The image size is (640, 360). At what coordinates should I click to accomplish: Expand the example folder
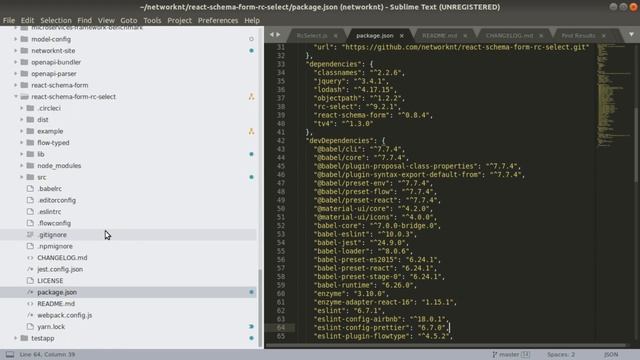click(x=22, y=131)
